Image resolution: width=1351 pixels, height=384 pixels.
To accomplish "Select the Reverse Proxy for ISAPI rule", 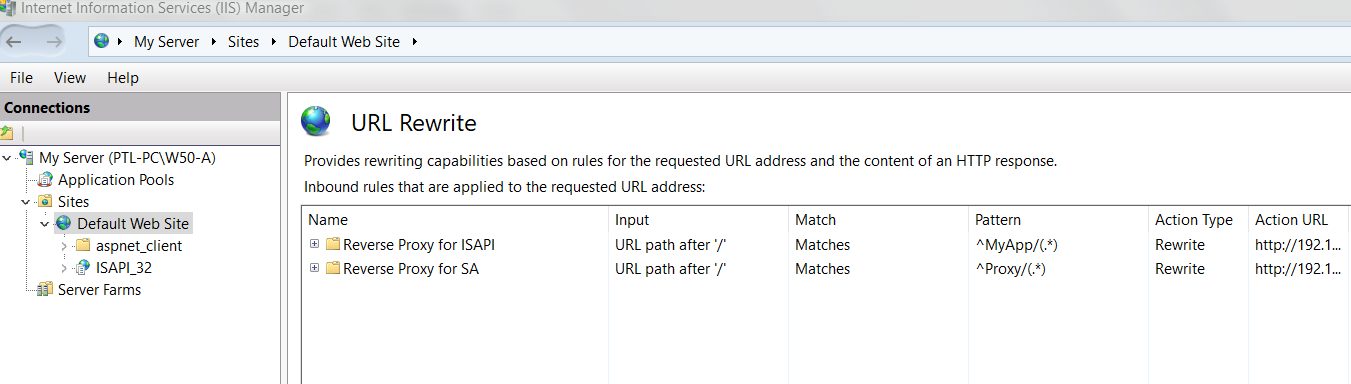I will 418,245.
